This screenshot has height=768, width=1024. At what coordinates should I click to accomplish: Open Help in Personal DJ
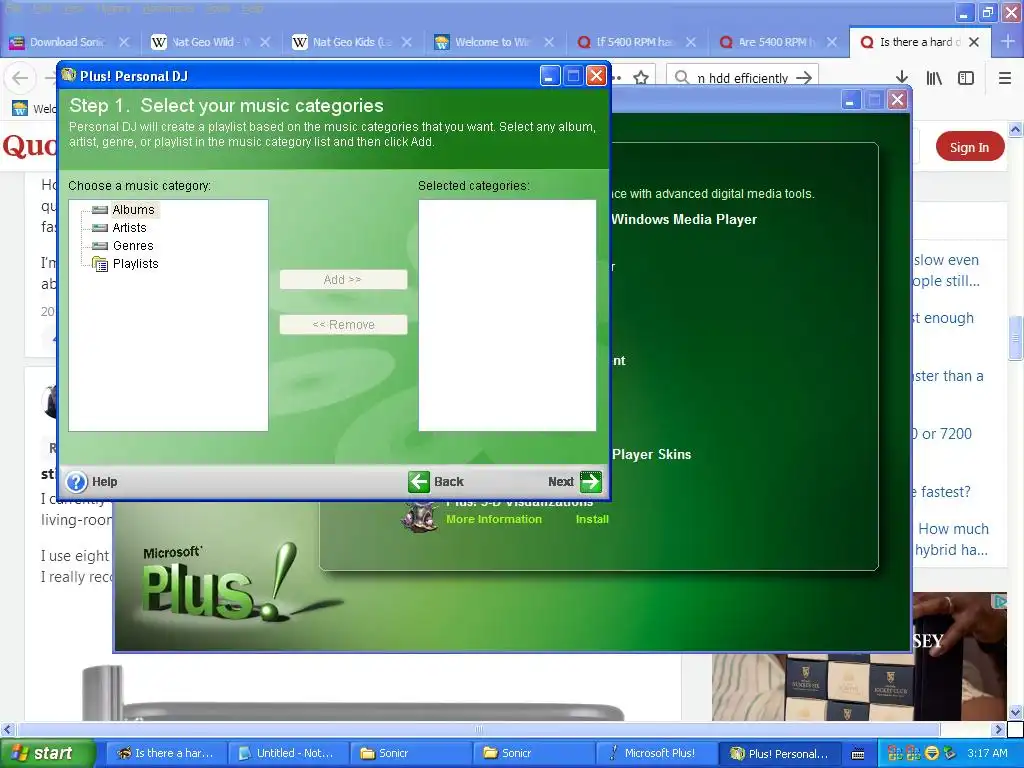point(92,482)
